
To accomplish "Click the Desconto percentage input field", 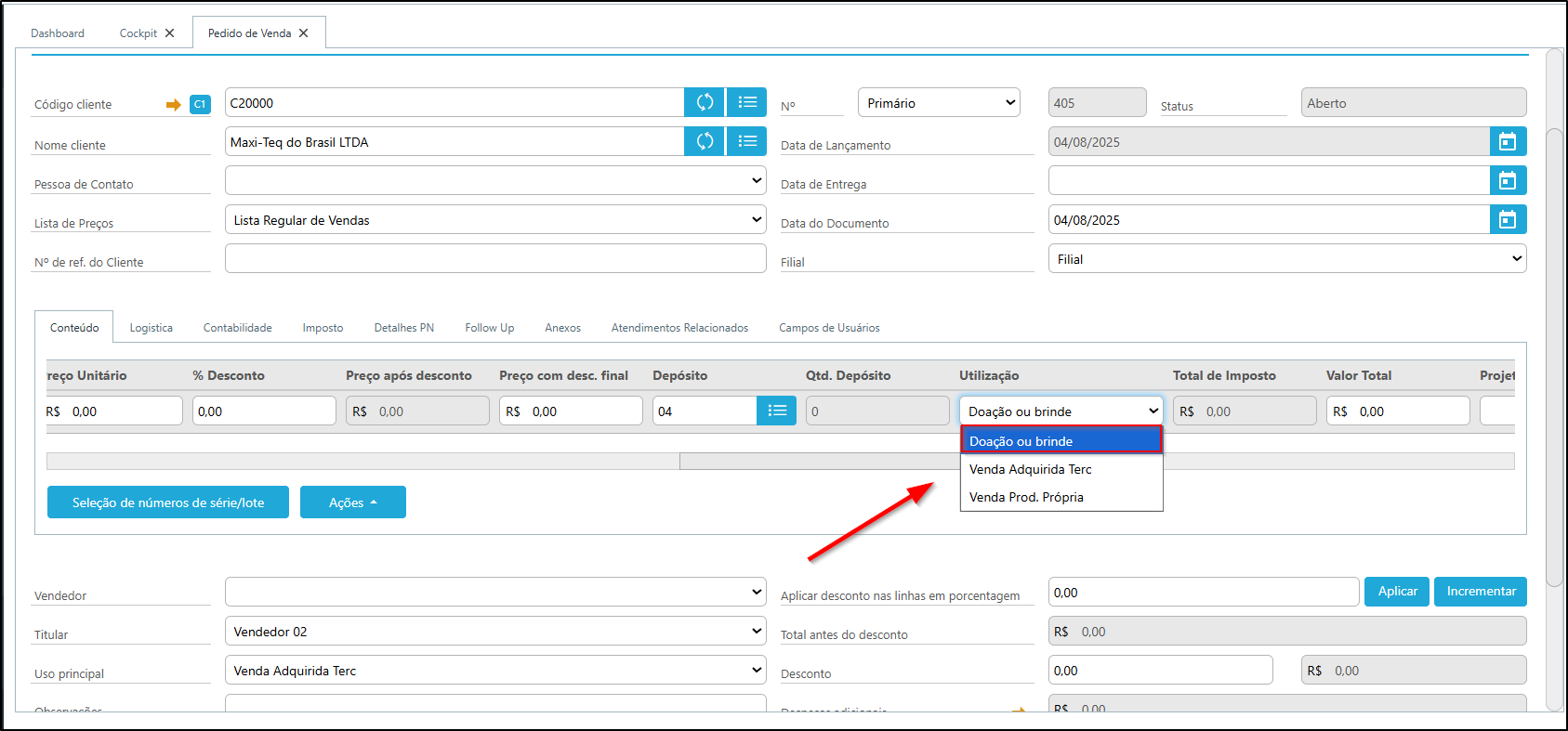I will 1160,670.
